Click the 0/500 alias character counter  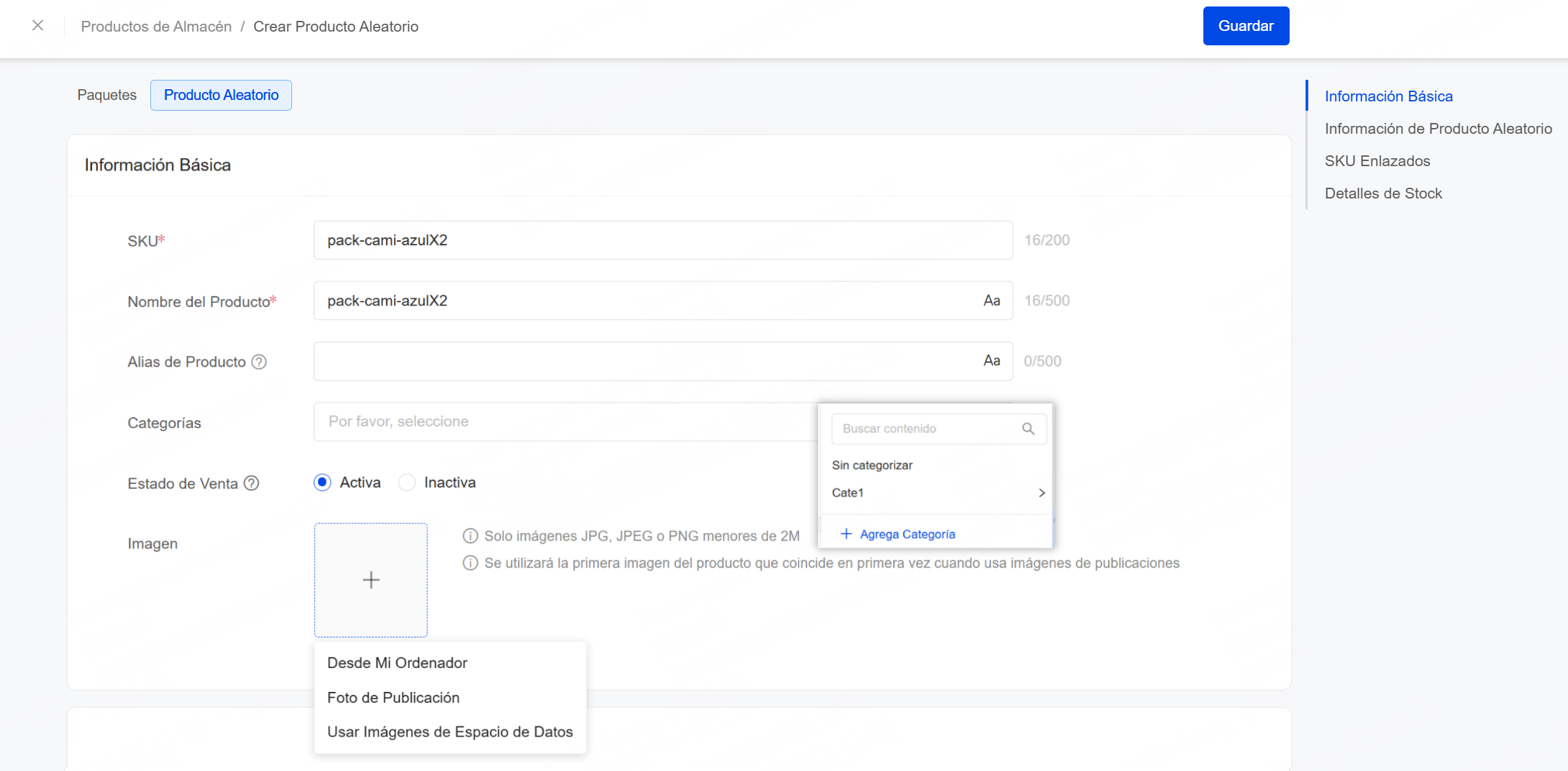(1043, 361)
